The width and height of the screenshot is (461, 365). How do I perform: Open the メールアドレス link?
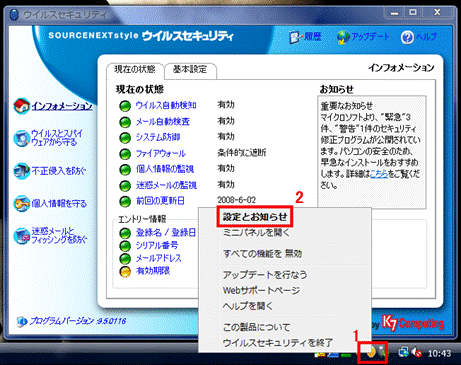tap(158, 258)
